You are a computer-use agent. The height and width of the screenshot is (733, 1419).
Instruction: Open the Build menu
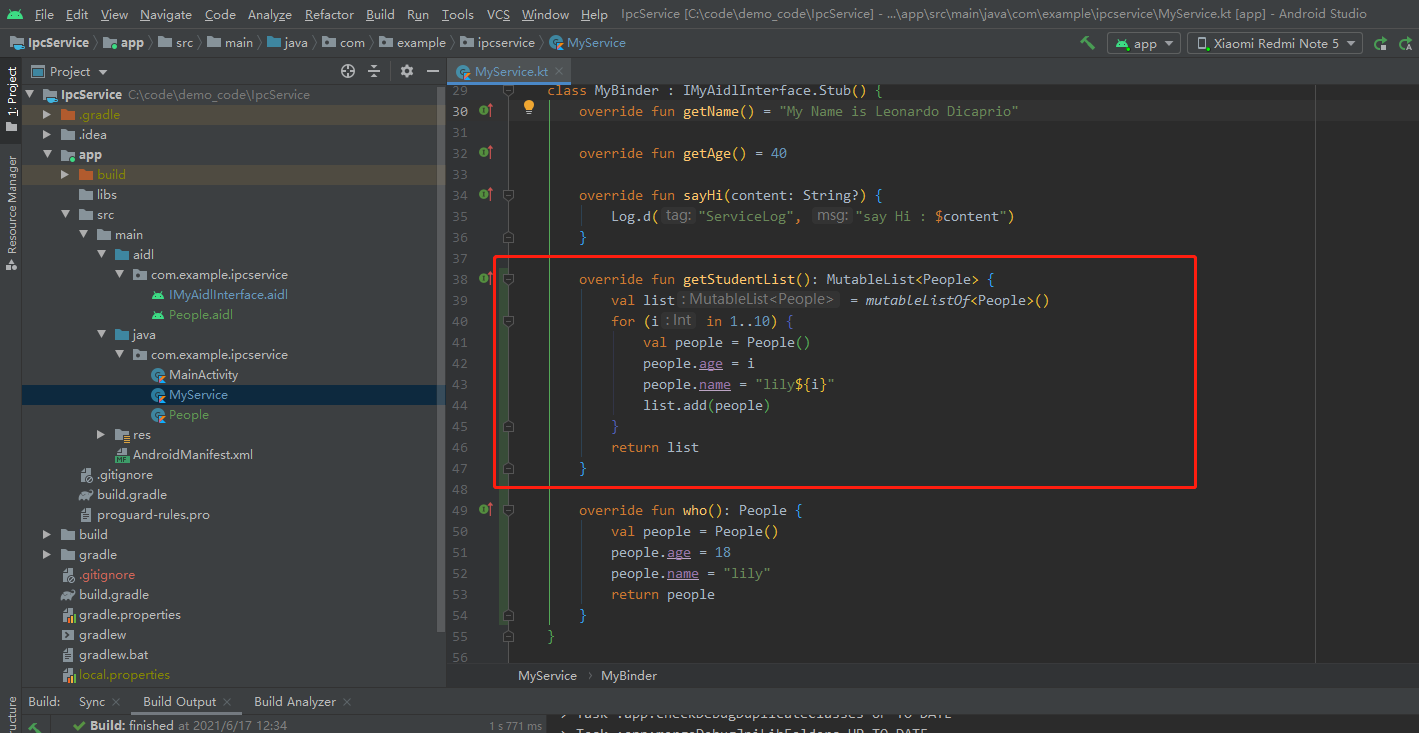pyautogui.click(x=380, y=14)
